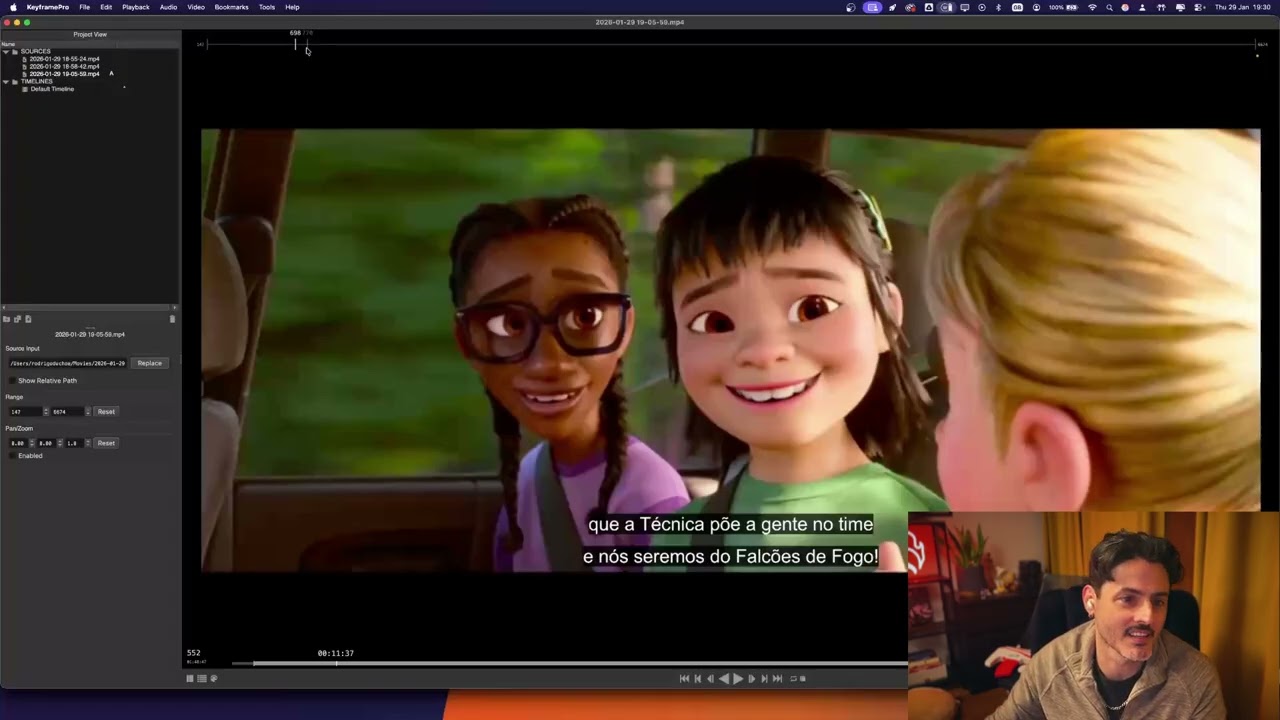Viewport: 1280px width, 720px height.
Task: Click the stop square icon beside loop
Action: click(x=802, y=678)
